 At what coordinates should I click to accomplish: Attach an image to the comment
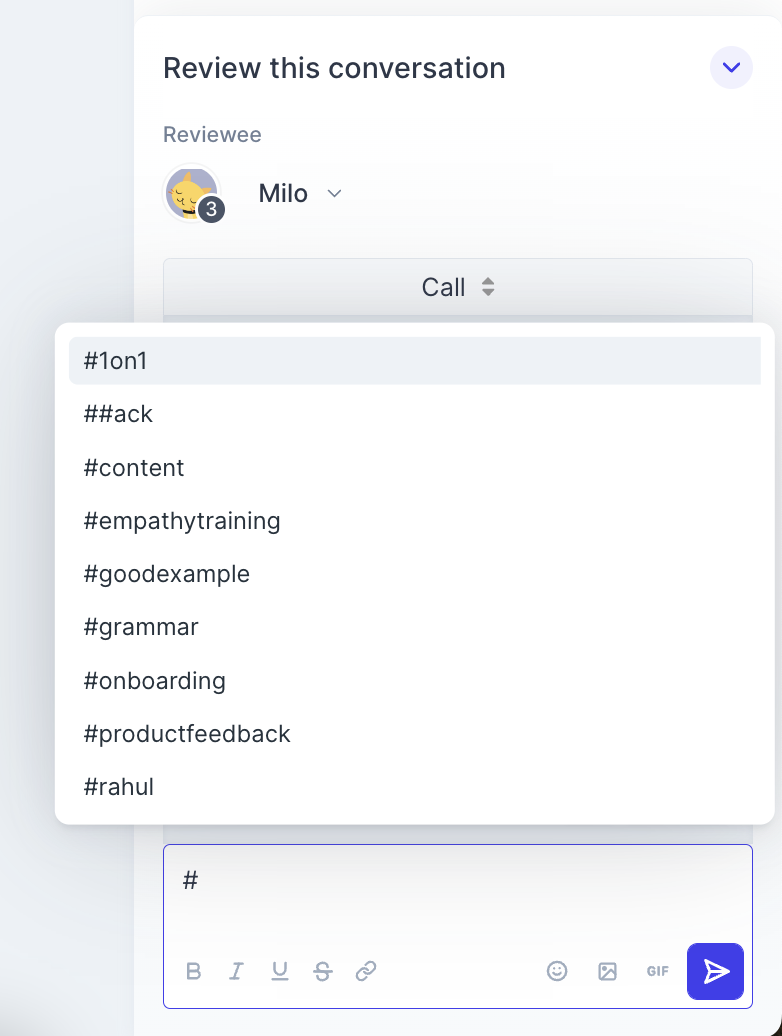pos(607,971)
